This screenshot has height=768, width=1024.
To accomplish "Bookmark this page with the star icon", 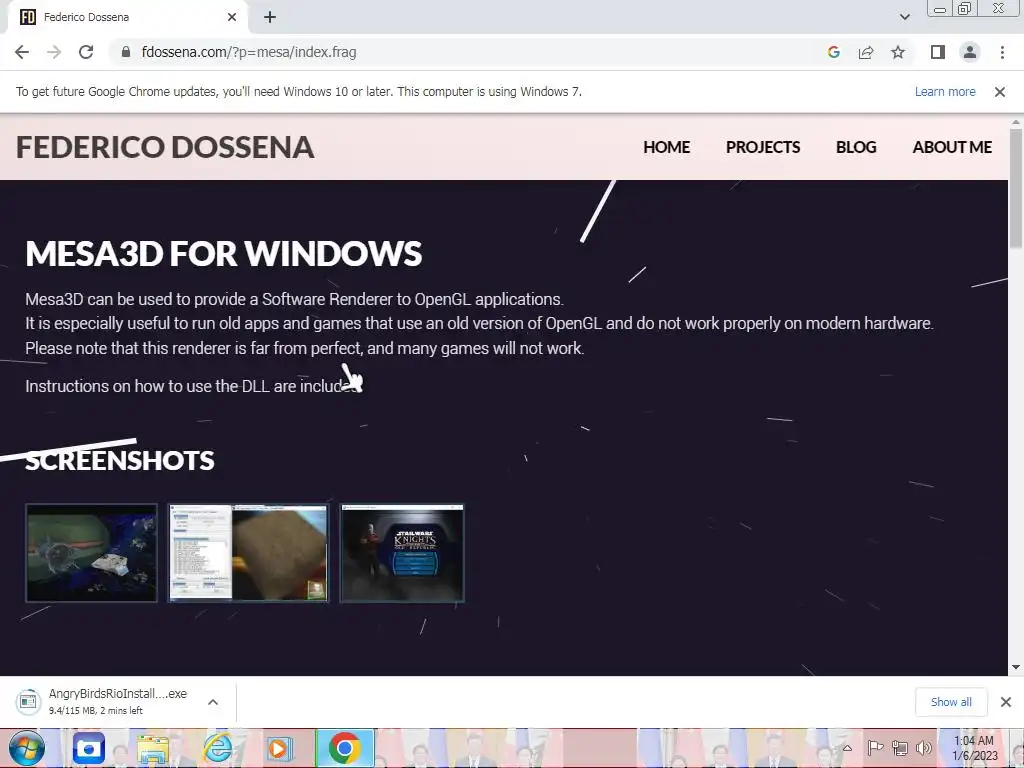I will 898,52.
